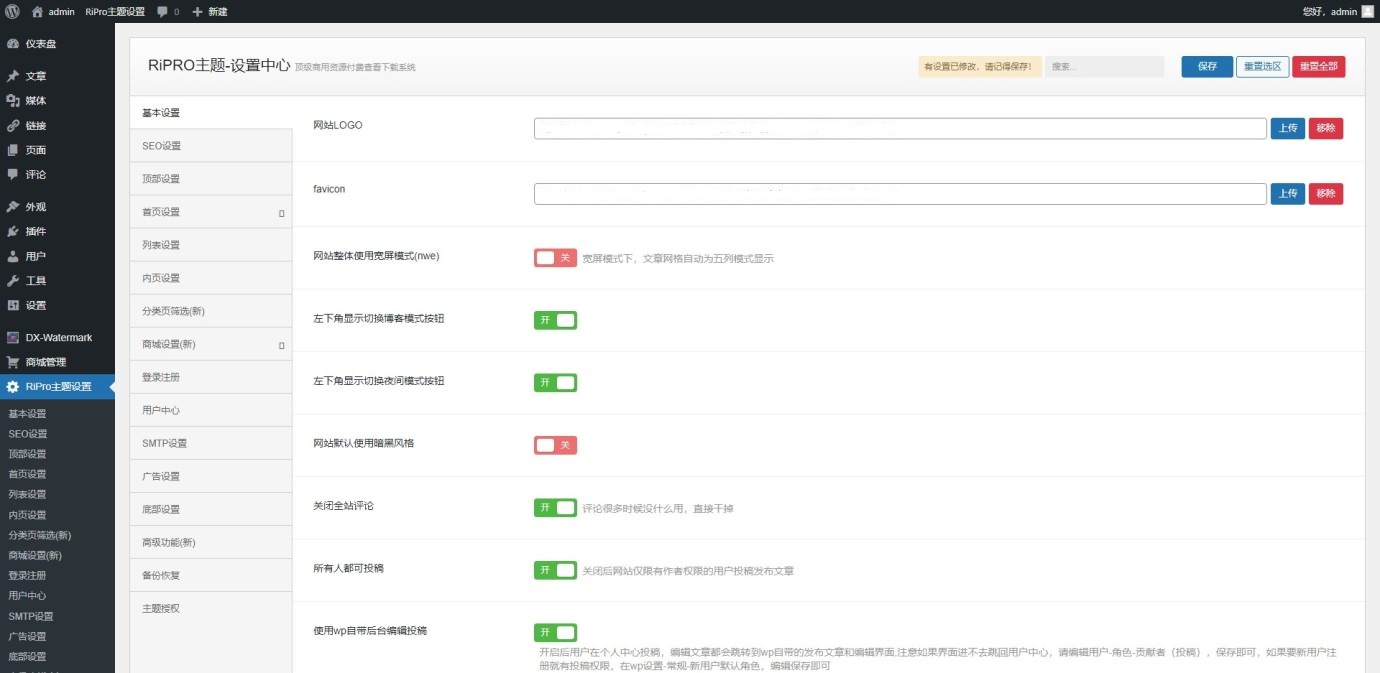The width and height of the screenshot is (1380, 673).
Task: Disable the 所有人都可投稿 switch
Action: pos(555,570)
